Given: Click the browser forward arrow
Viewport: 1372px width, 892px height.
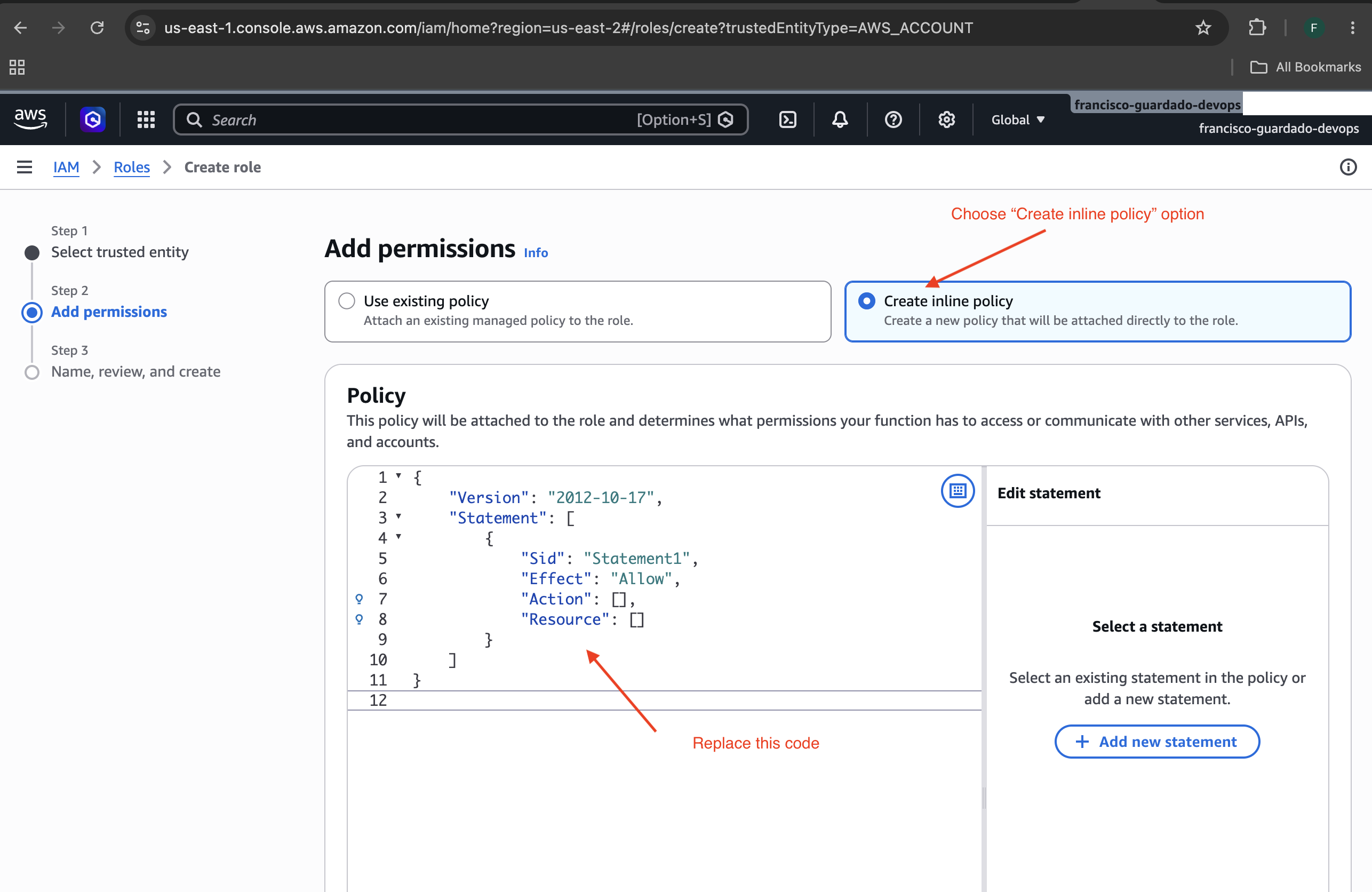Looking at the screenshot, I should [58, 27].
